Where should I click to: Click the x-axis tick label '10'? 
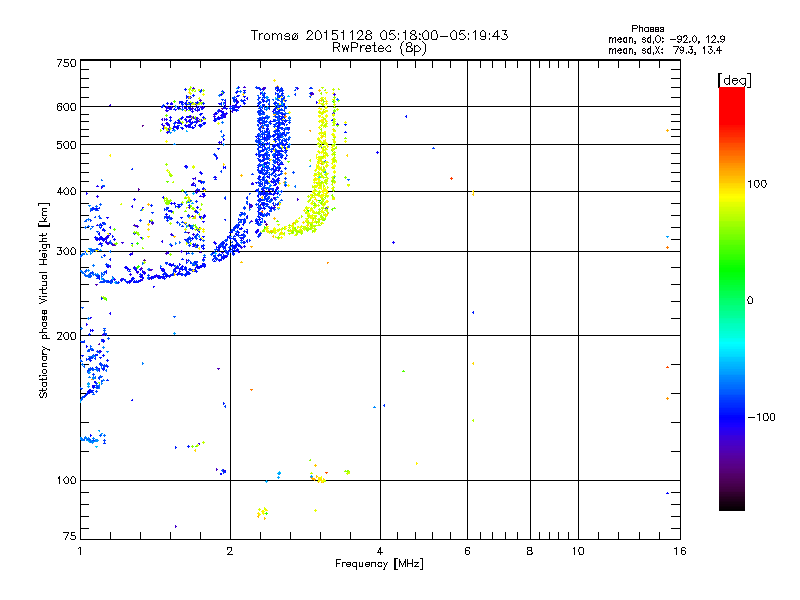click(578, 551)
